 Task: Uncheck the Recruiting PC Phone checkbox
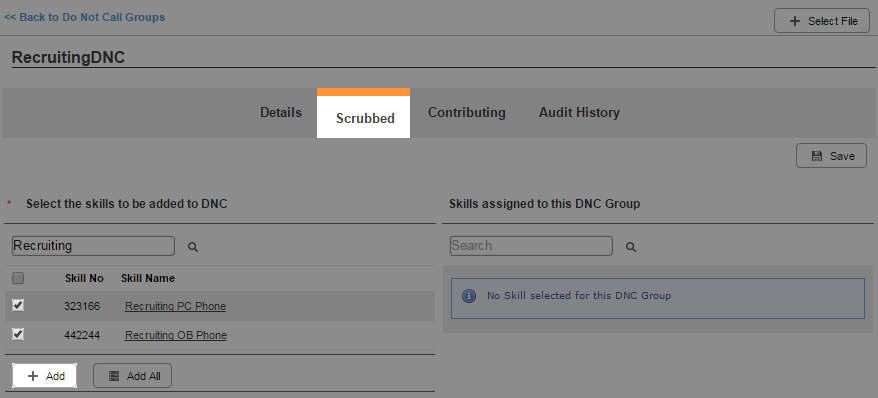(18, 305)
